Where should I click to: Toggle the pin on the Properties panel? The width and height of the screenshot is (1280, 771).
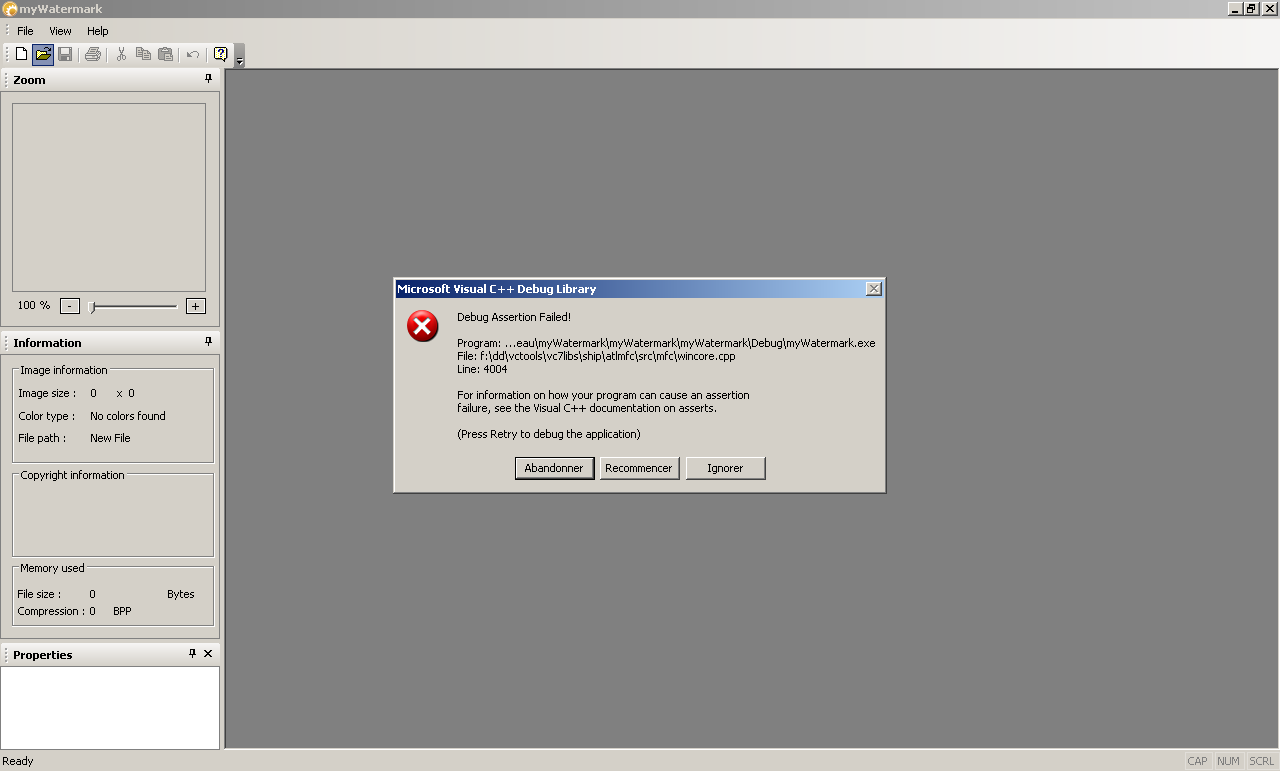pyautogui.click(x=193, y=653)
